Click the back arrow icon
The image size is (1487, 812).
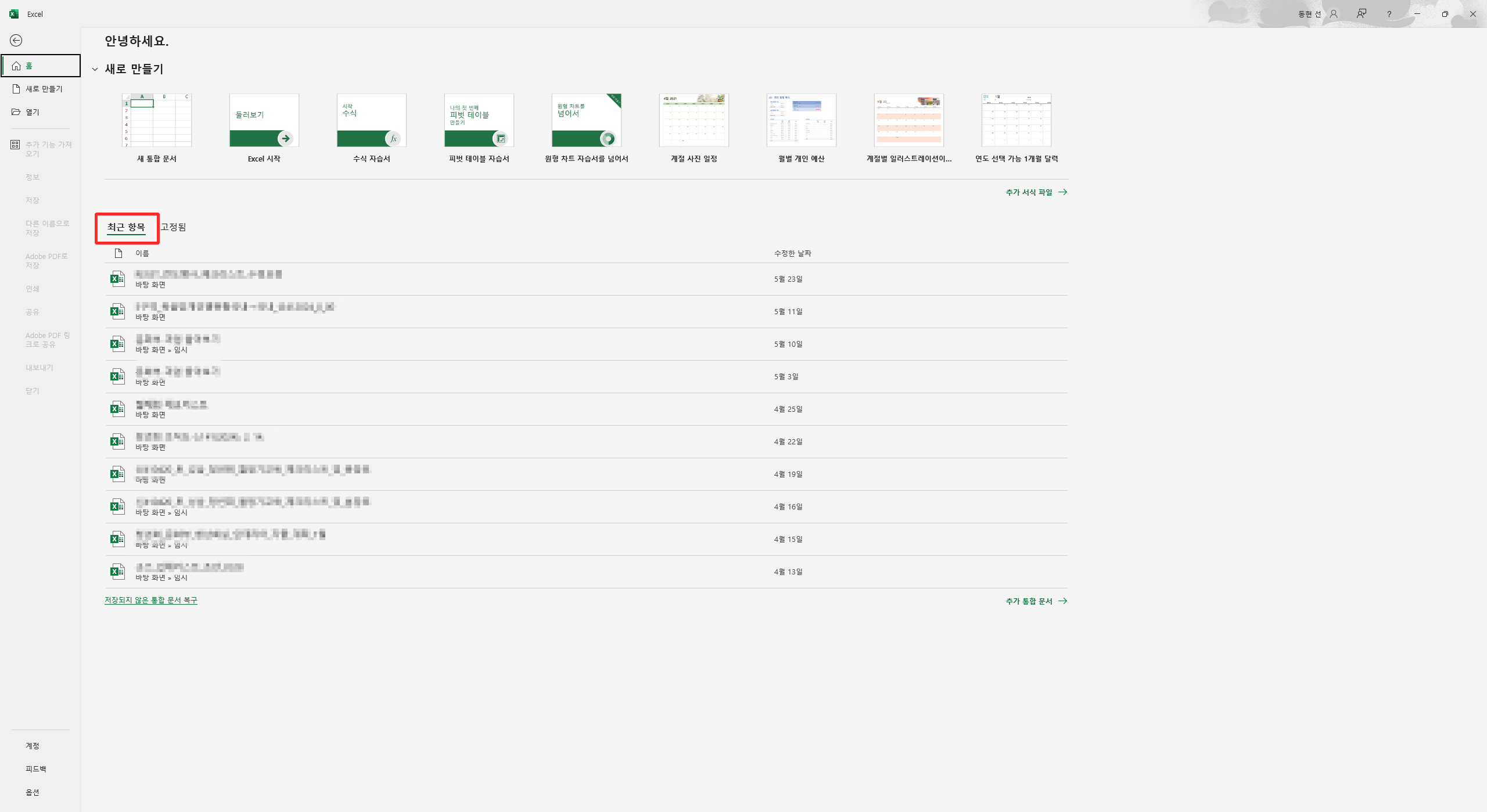(x=16, y=40)
